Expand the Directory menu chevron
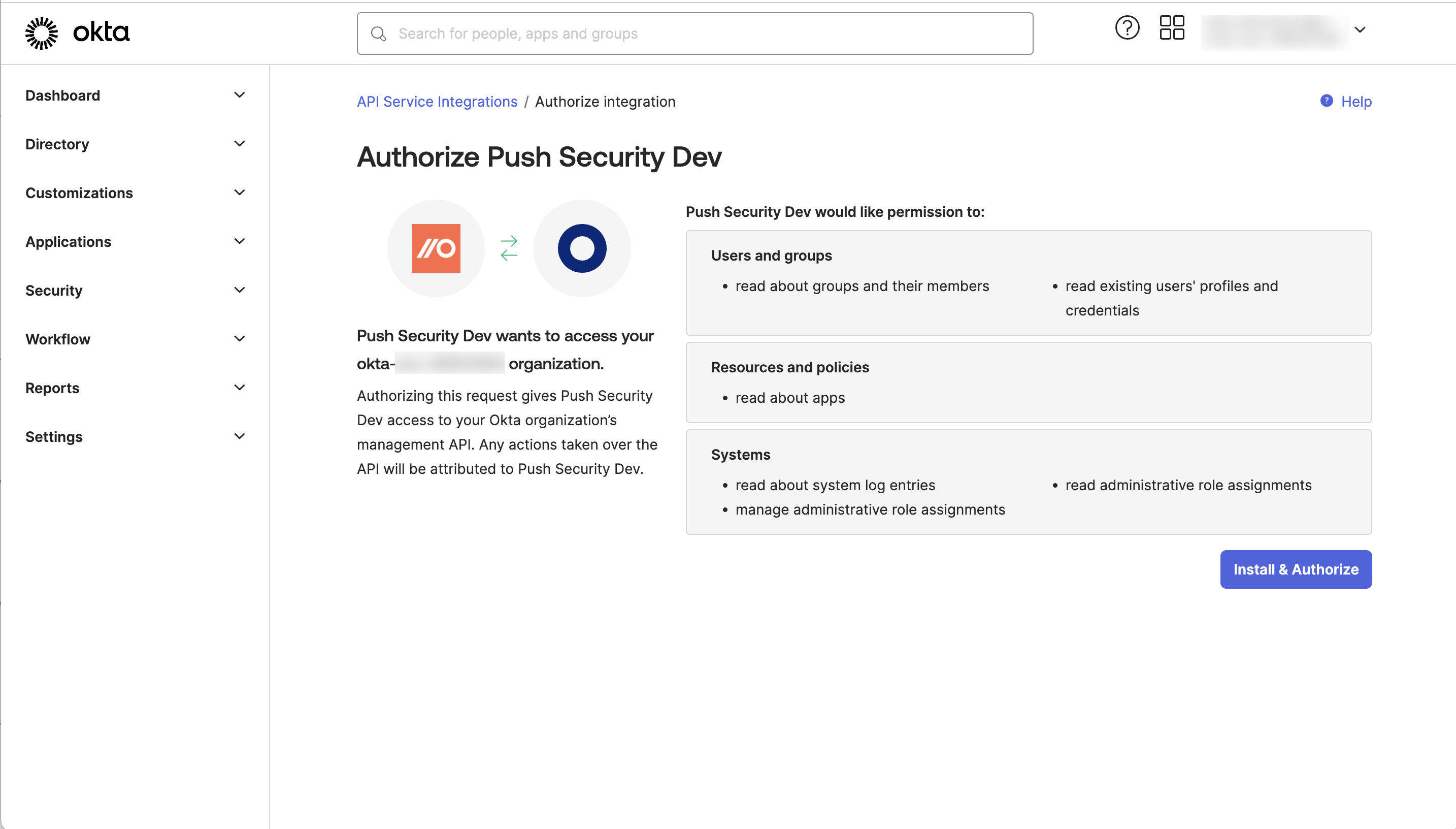 coord(240,144)
